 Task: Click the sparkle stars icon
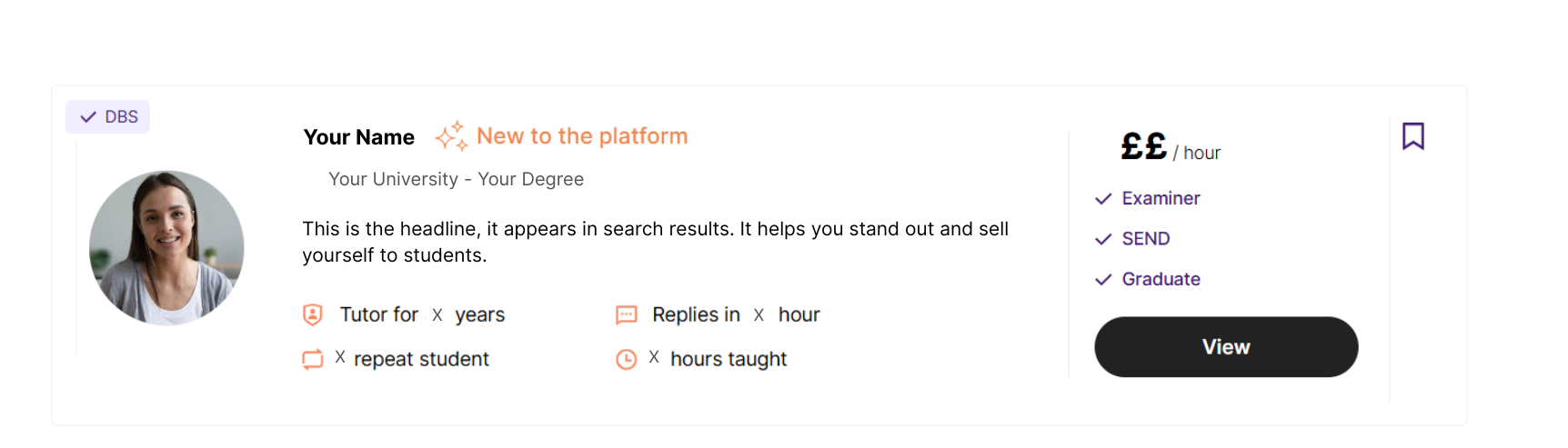pyautogui.click(x=451, y=136)
